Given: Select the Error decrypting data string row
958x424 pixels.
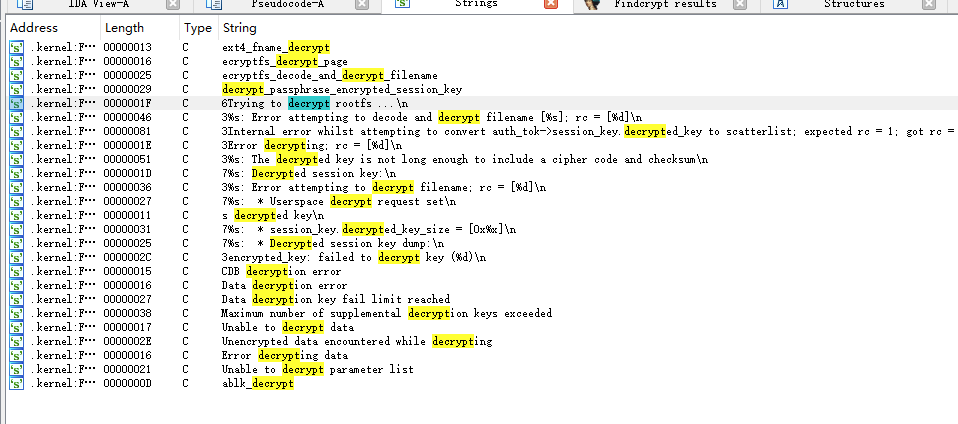Looking at the screenshot, I should pyautogui.click(x=285, y=355).
